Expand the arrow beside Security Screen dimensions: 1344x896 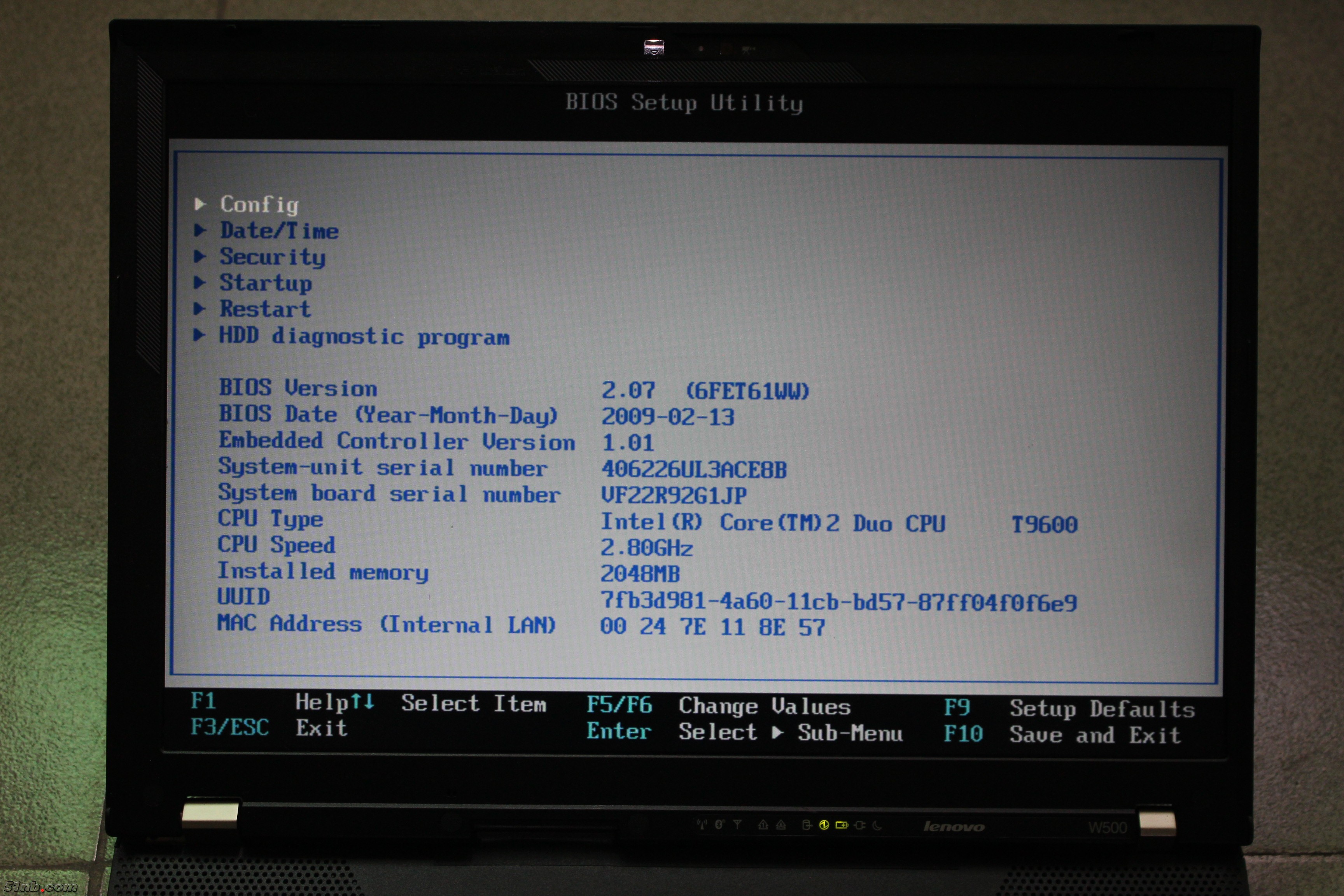click(199, 256)
